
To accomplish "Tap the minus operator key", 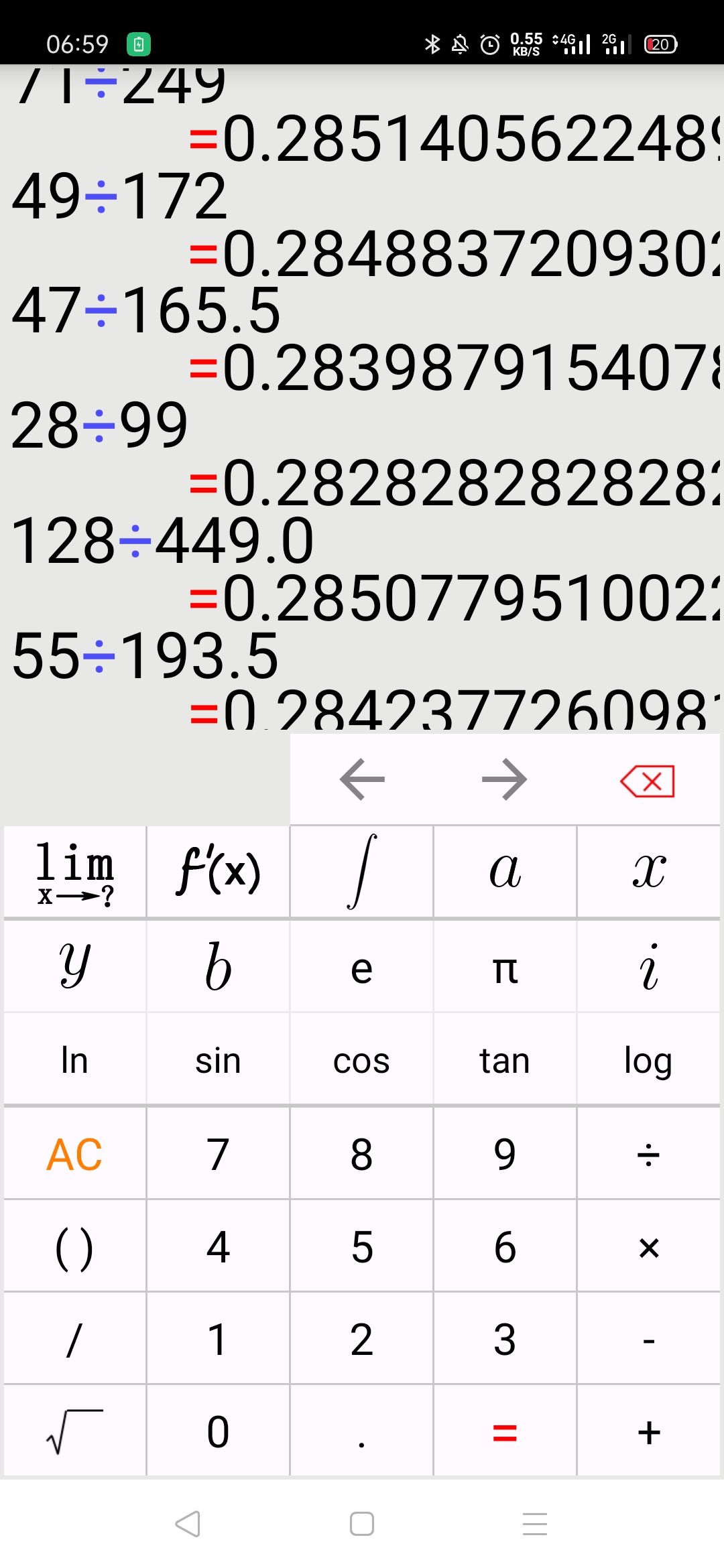I will point(648,1339).
